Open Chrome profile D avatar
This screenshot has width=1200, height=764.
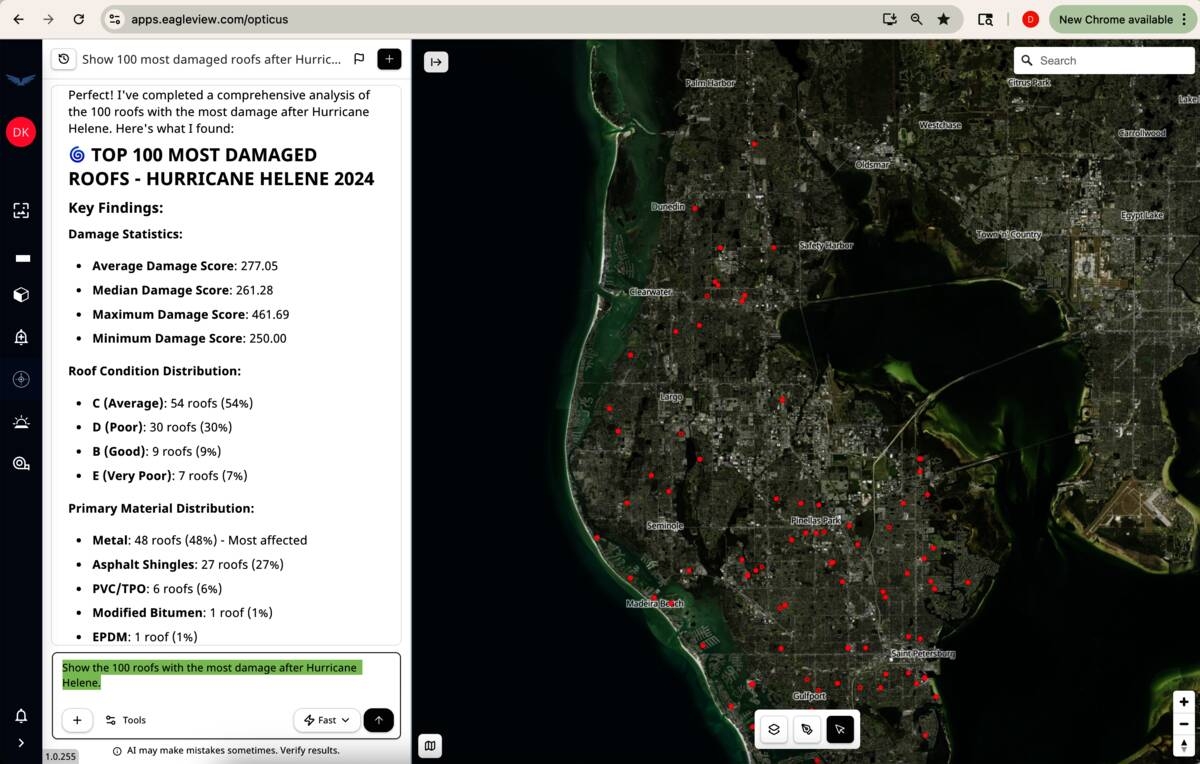(1030, 19)
